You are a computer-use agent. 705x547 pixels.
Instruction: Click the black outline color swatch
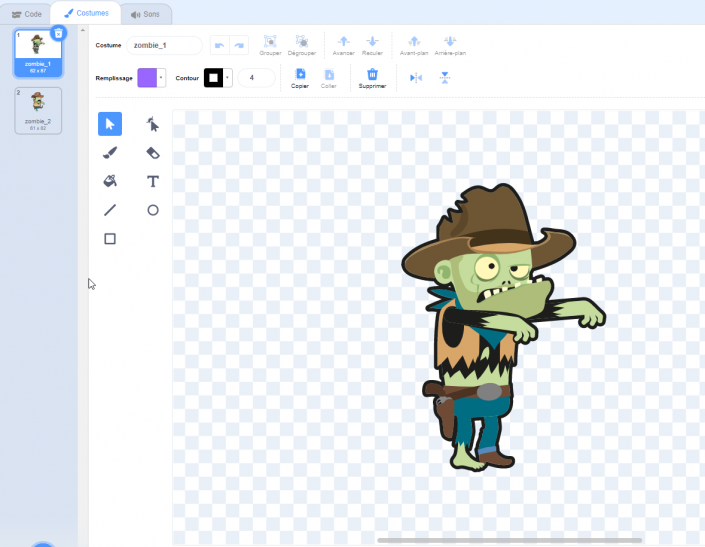(x=214, y=78)
